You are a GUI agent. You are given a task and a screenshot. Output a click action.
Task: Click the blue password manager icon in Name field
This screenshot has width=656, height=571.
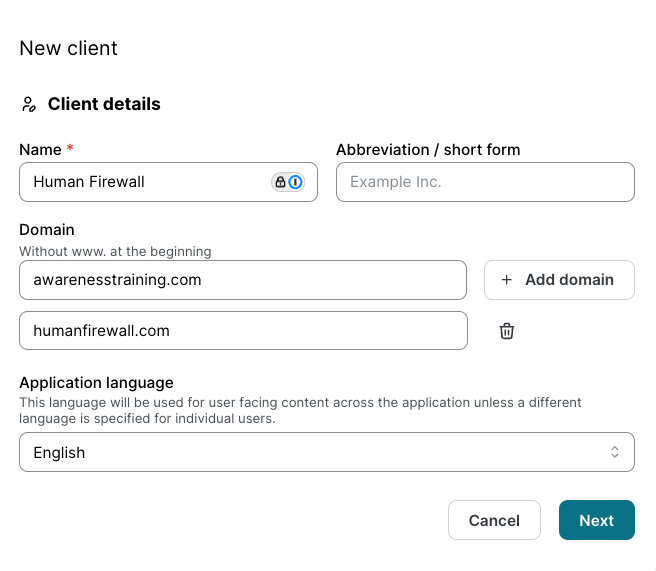(295, 182)
